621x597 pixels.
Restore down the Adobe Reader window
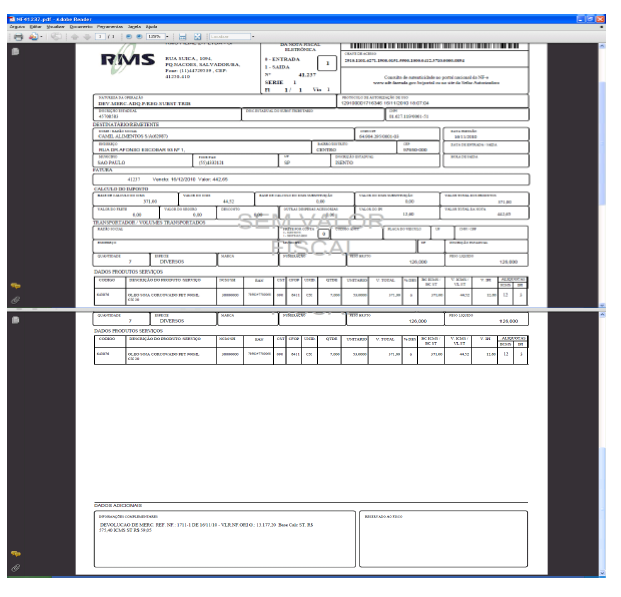click(x=590, y=19)
